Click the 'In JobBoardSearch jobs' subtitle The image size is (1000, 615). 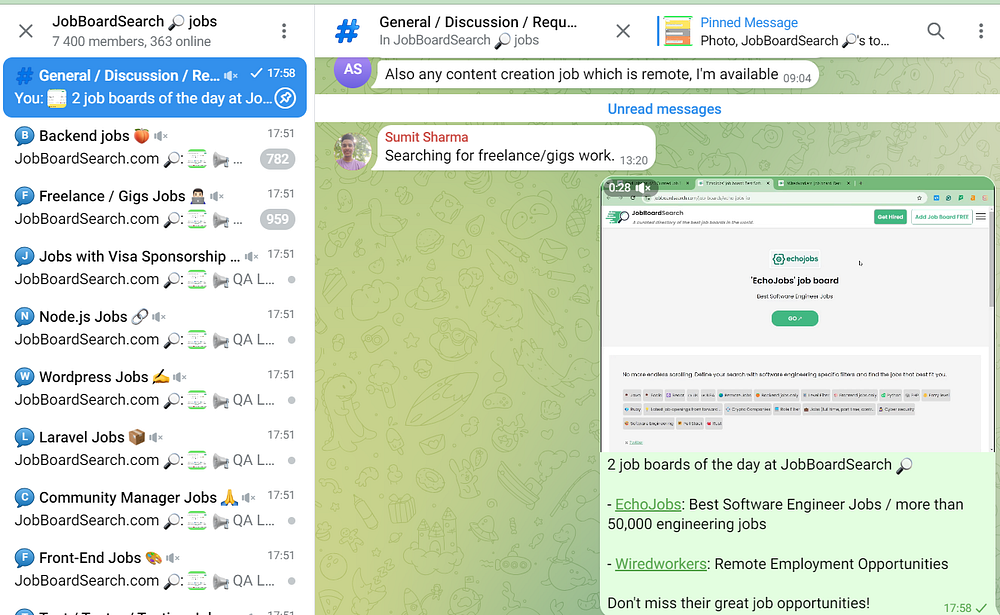[x=459, y=40]
